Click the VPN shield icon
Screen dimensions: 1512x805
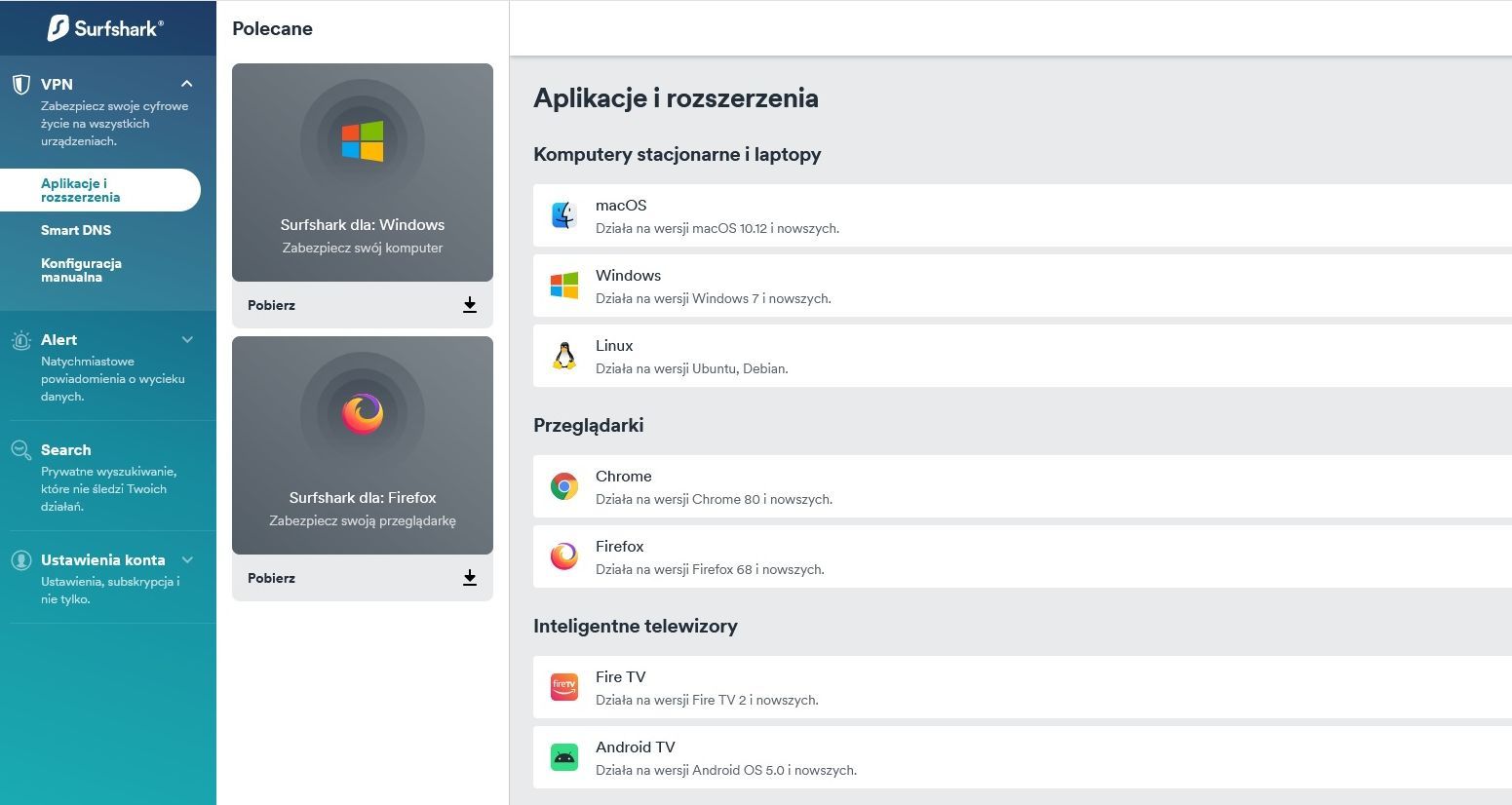20,85
